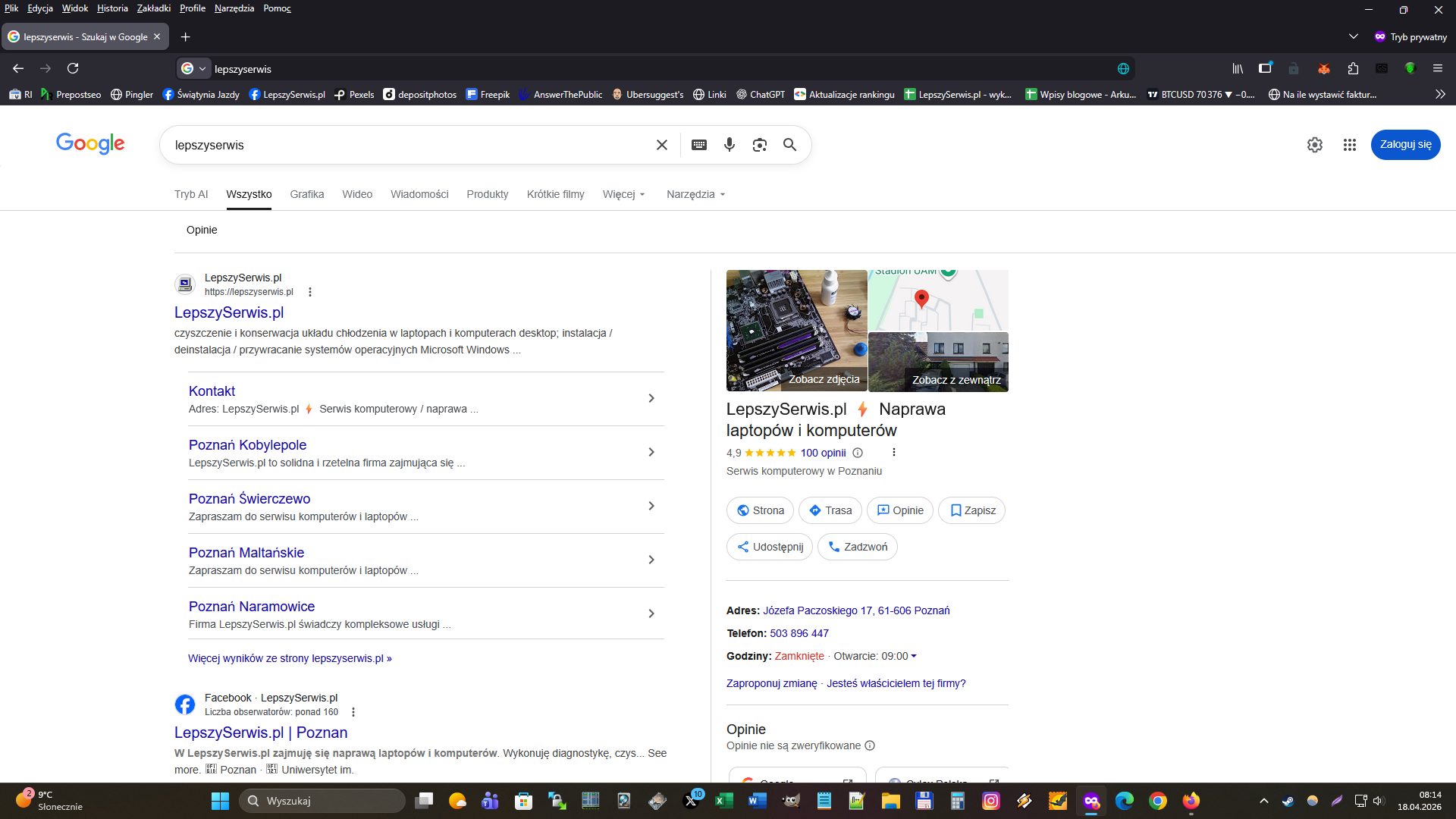Open the Poznań Kobylepole sitelink

247,445
